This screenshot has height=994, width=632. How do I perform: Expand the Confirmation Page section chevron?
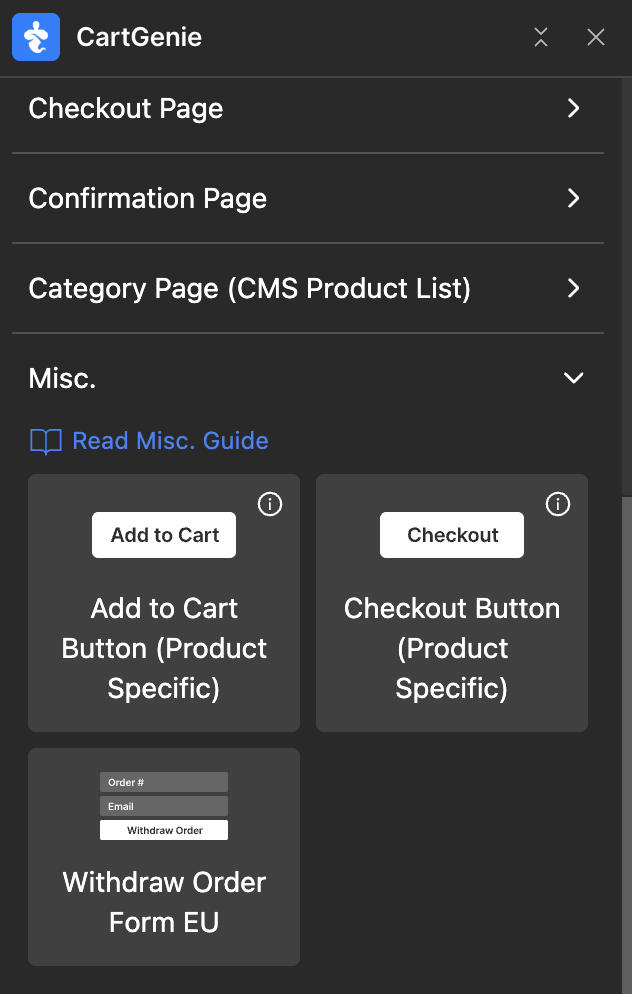pos(574,198)
